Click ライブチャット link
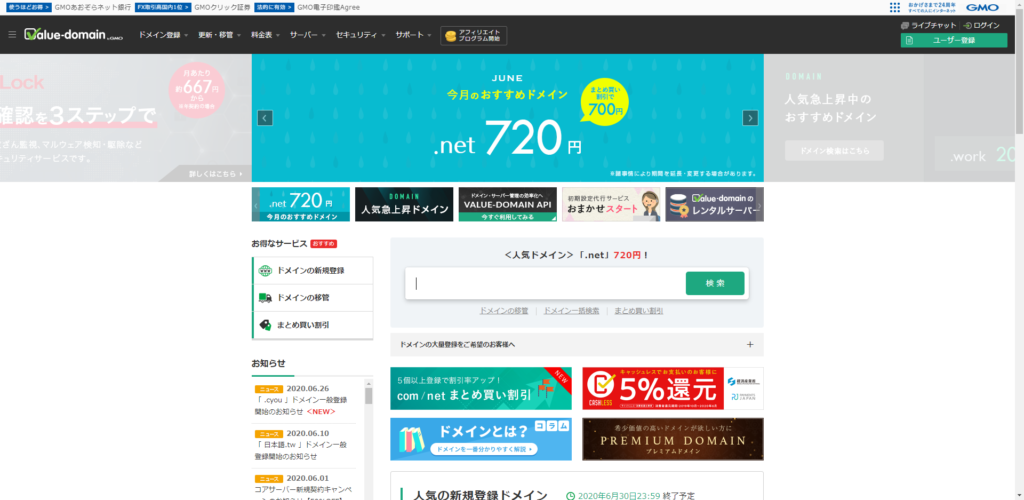Viewport: 1024px width, 500px height. pos(934,25)
